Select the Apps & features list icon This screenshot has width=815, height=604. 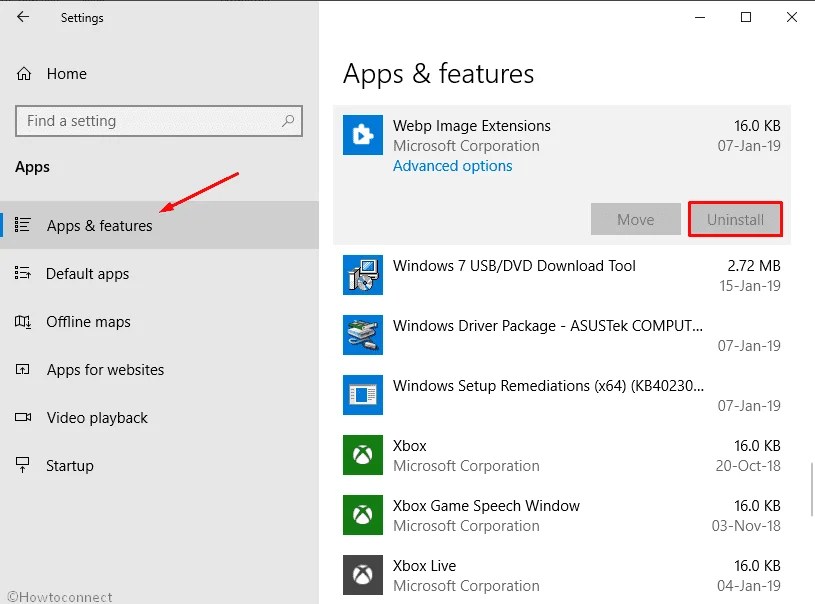point(22,225)
